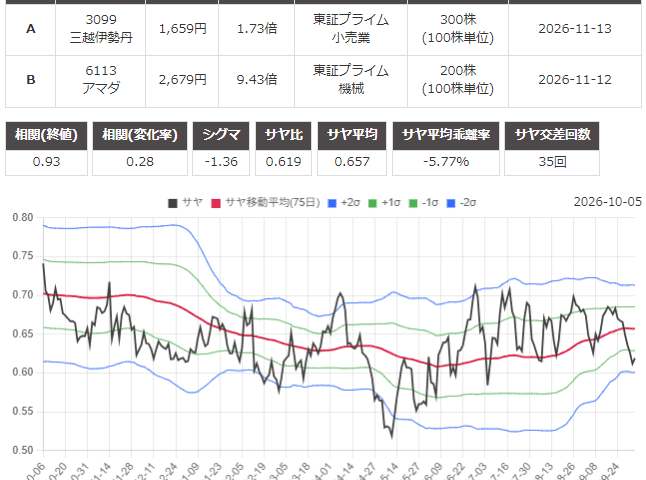Click the 6113 アマダ stock cell
Viewport: 646px width, 480px height.
pos(101,80)
